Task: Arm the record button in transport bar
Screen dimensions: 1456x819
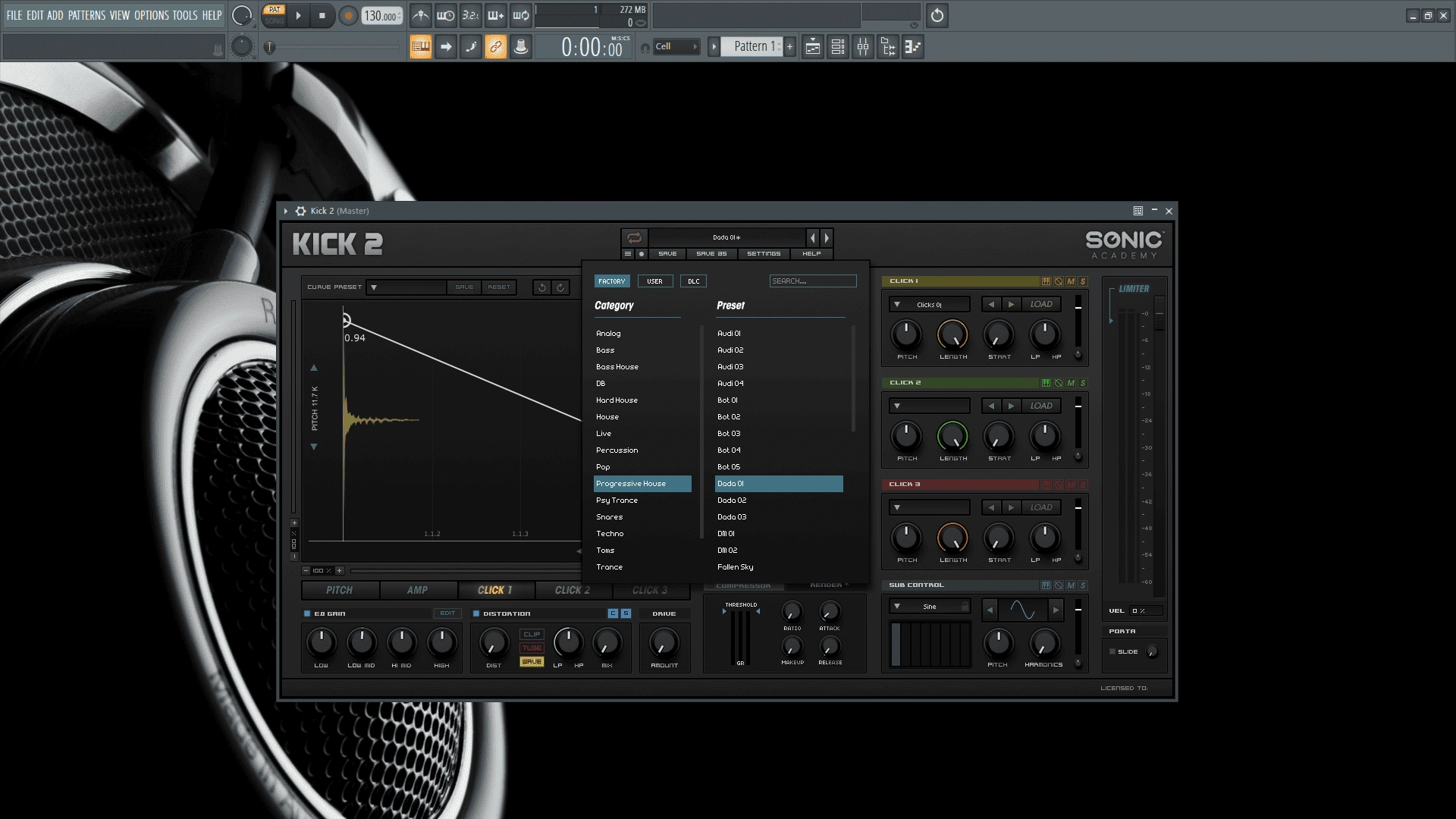Action: click(348, 15)
